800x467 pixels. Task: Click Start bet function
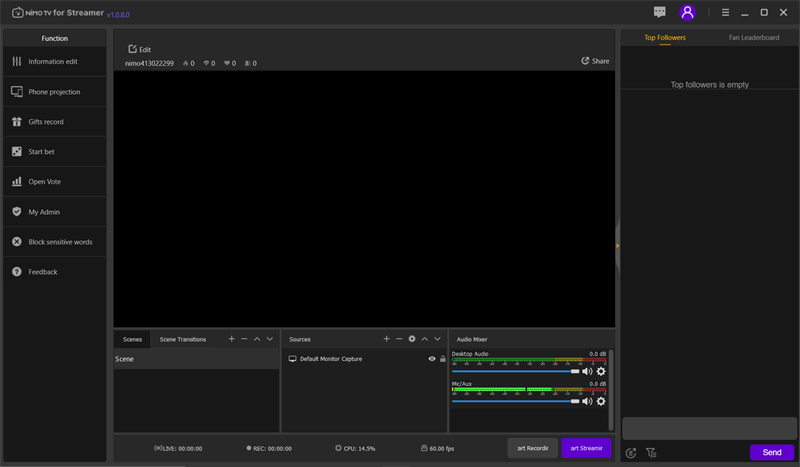(x=55, y=152)
